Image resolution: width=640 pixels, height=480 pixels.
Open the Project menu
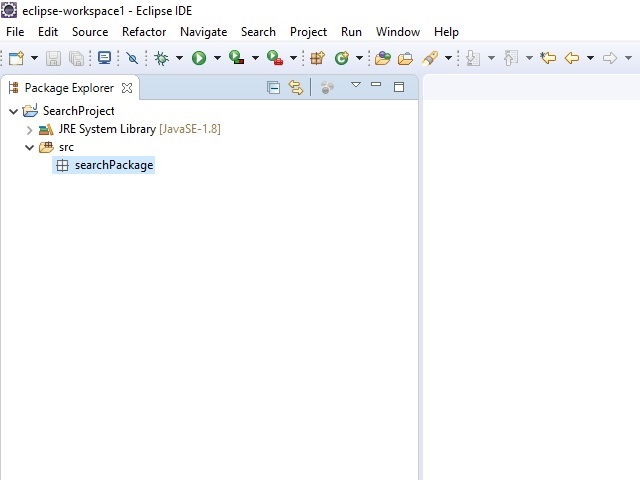click(308, 32)
